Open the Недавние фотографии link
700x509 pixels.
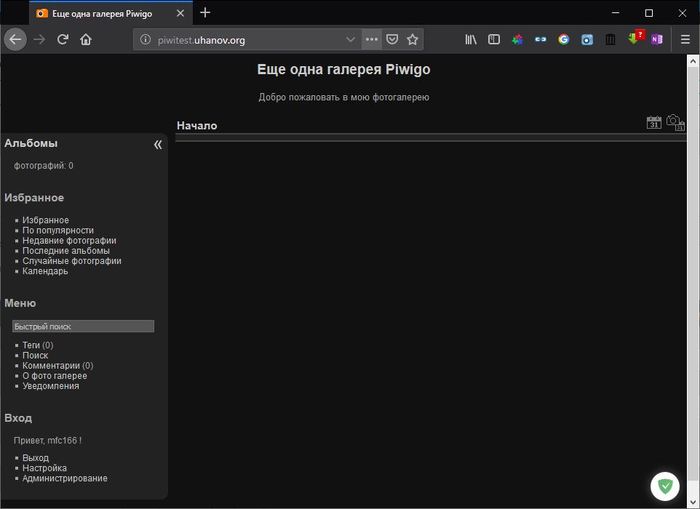click(x=69, y=240)
